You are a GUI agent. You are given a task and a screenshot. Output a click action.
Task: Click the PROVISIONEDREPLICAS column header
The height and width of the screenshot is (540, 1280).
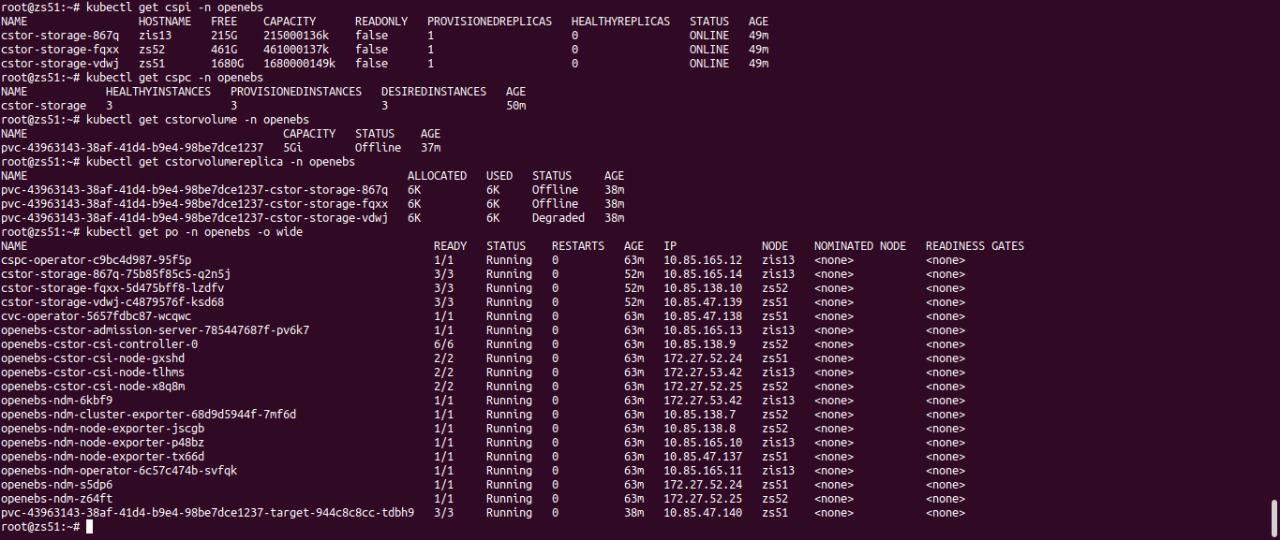tap(490, 21)
